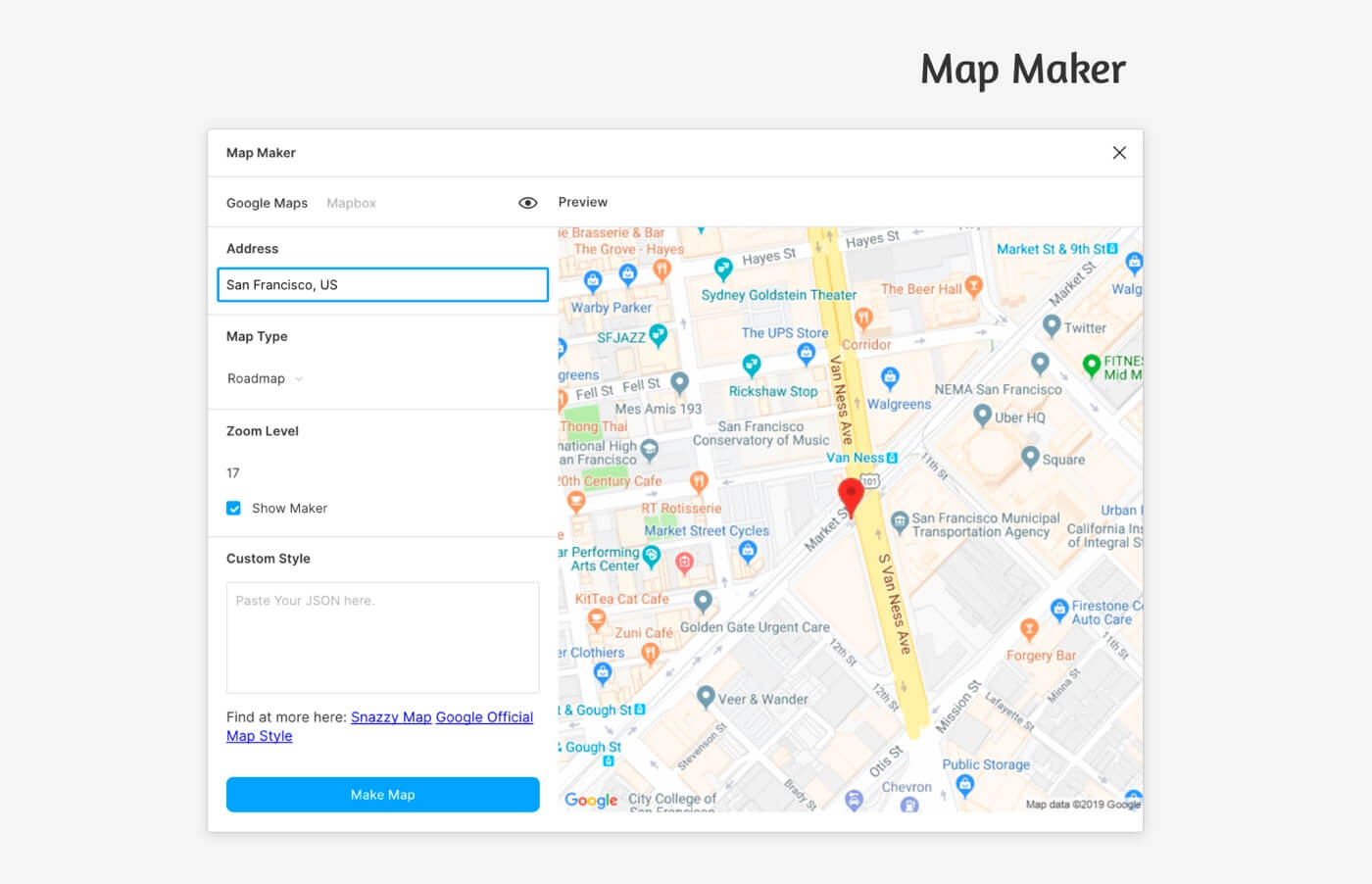This screenshot has height=884, width=1372.
Task: Click the SFJAZZ venue pin
Action: 659,335
